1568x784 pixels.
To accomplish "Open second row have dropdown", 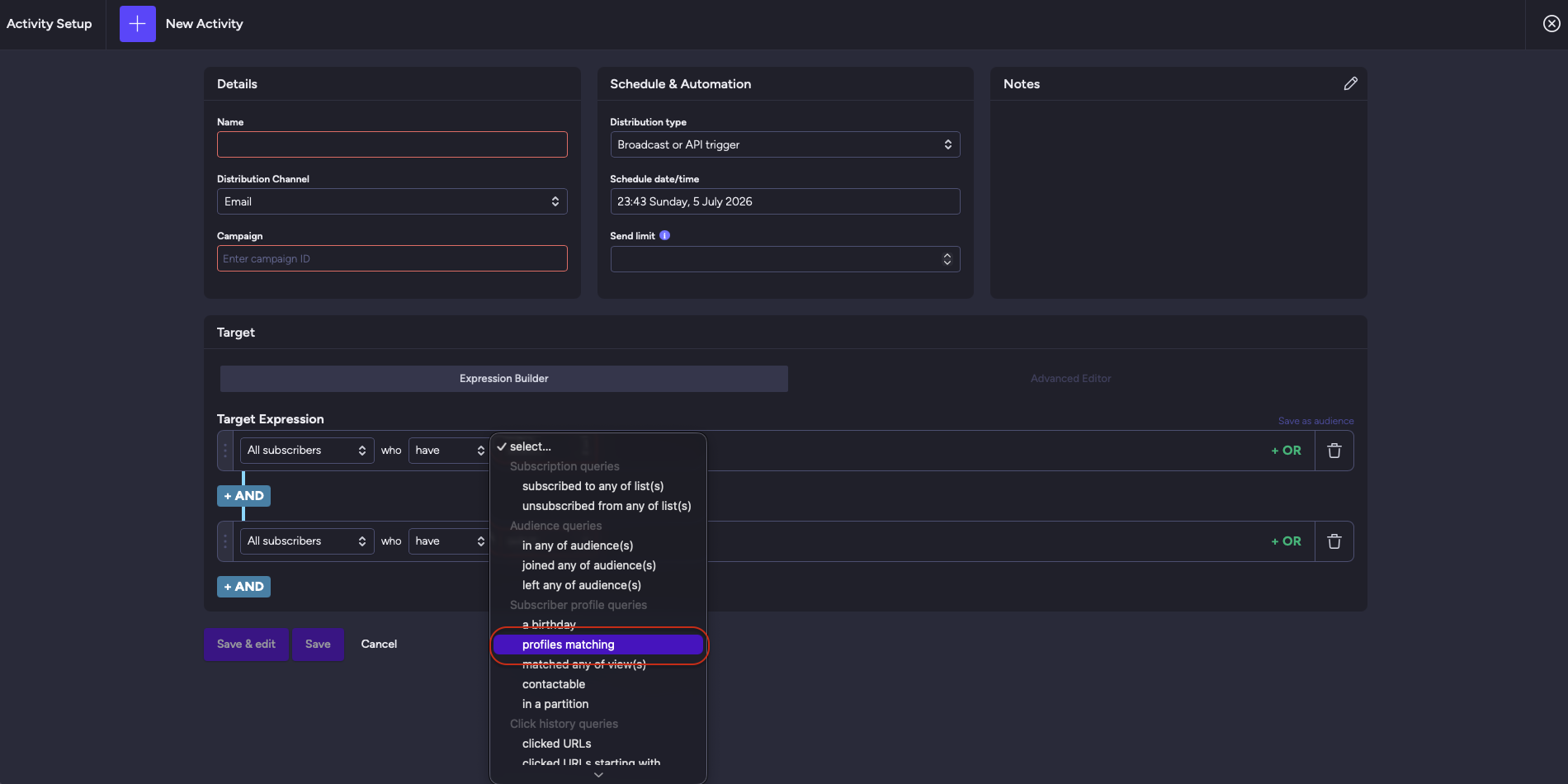I will point(449,541).
